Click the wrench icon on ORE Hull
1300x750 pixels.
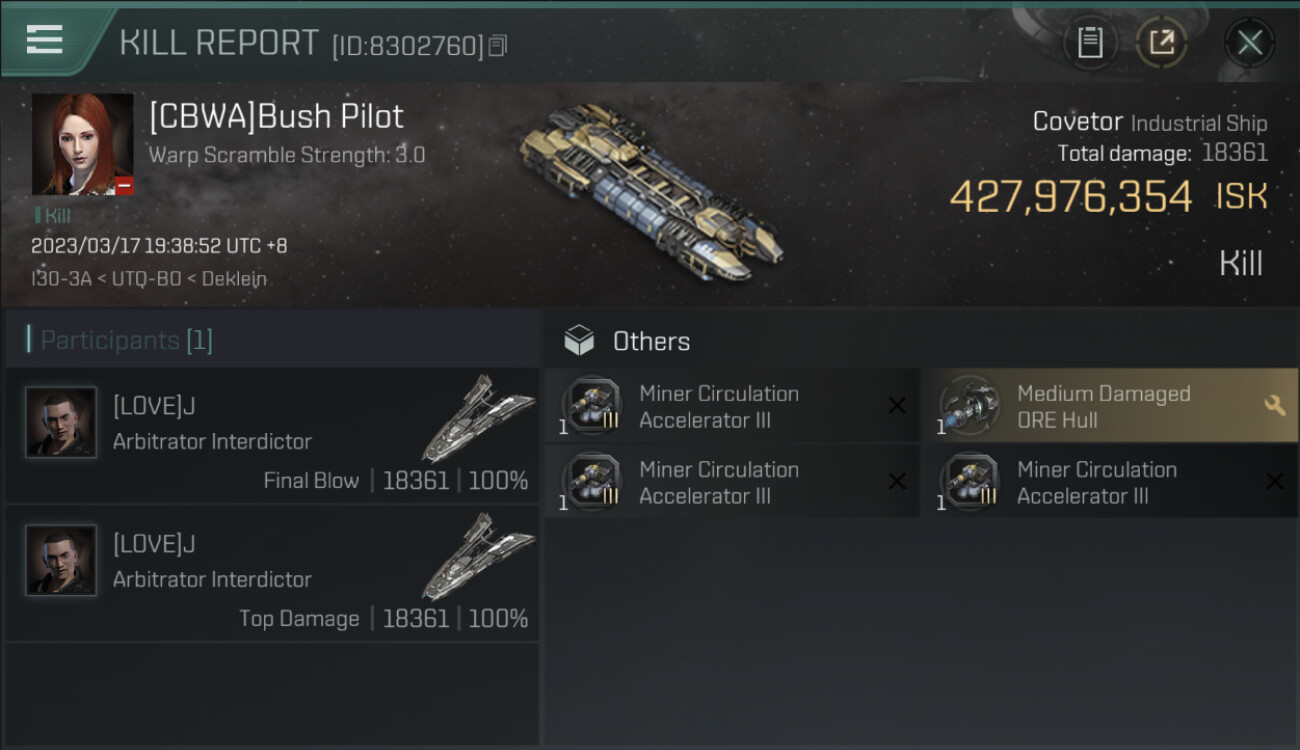click(1274, 405)
